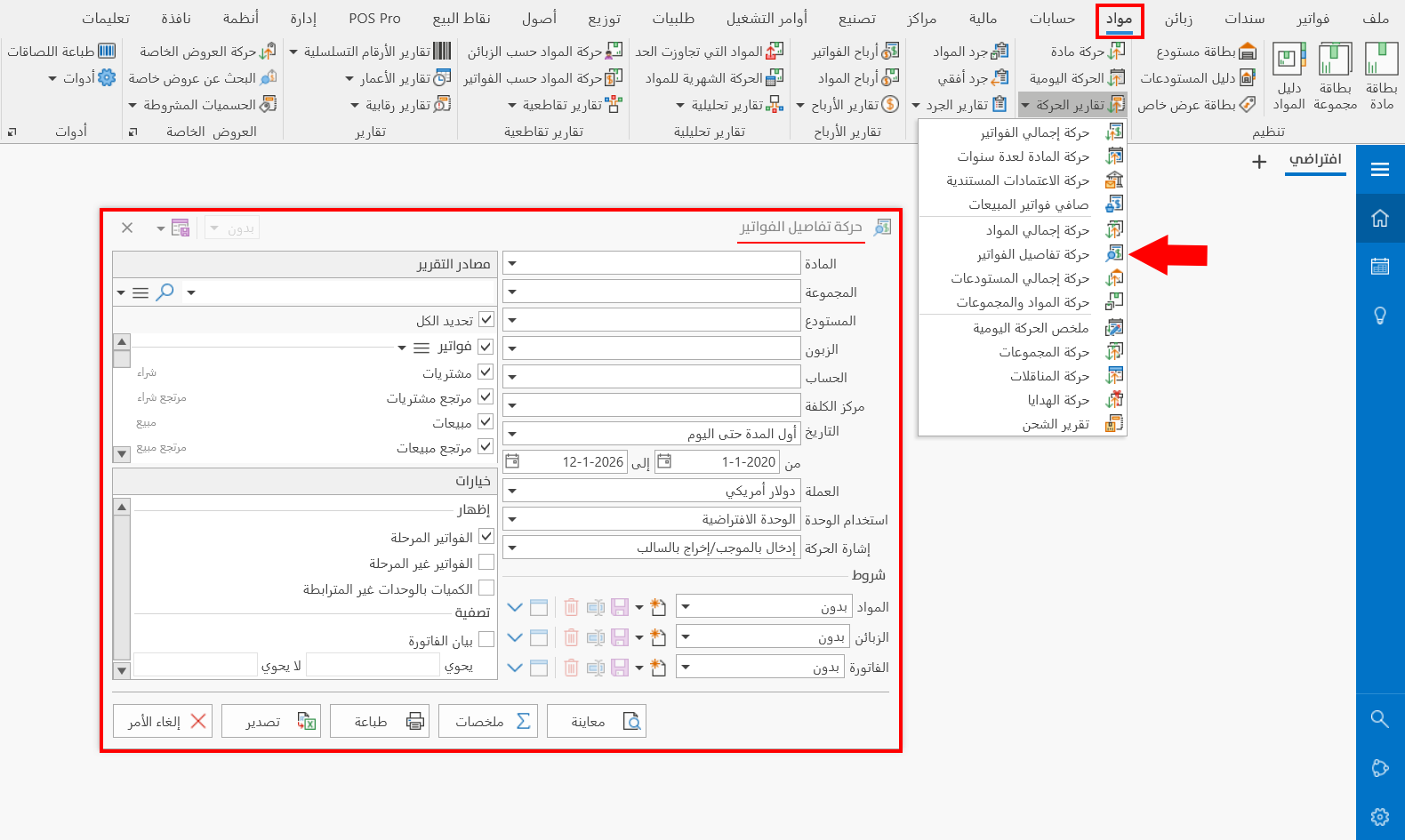Enable الفواتير غير المرحلة checkbox
Image resolution: width=1405 pixels, height=840 pixels.
point(486,563)
